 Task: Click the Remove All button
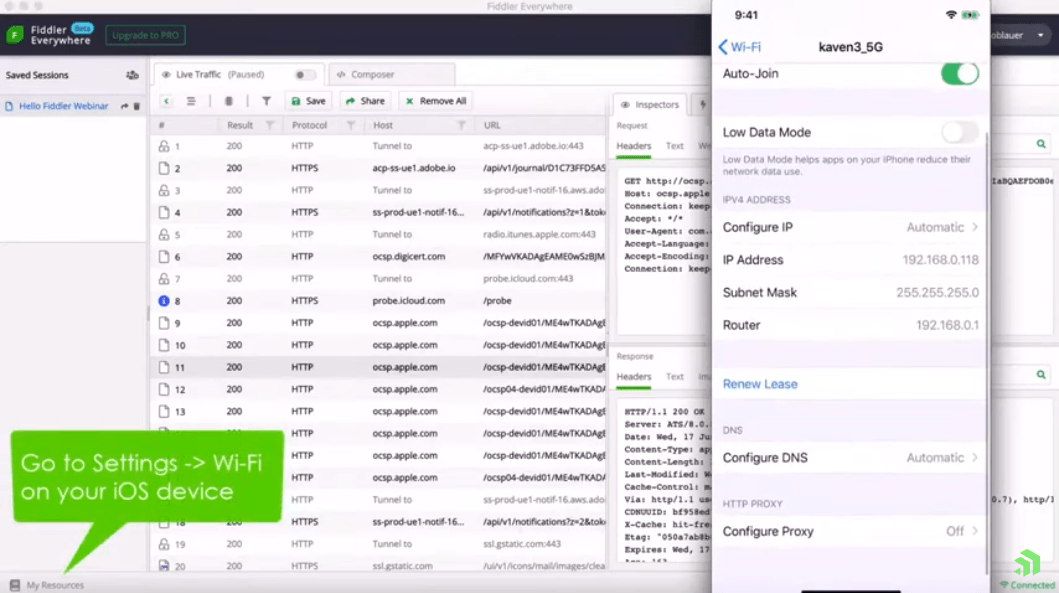tap(436, 101)
